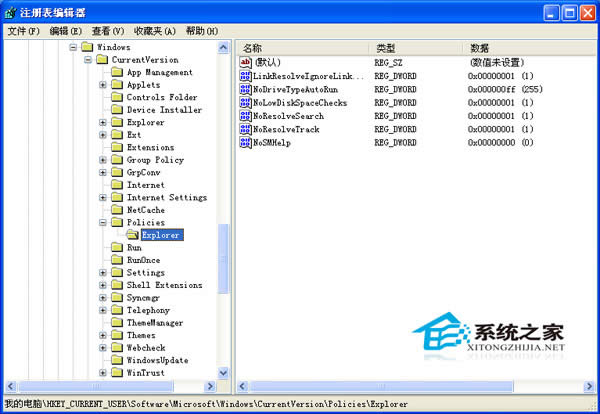Click the NoResolveTrack DWORD icon
Viewport: 600px width, 414px height.
point(245,129)
